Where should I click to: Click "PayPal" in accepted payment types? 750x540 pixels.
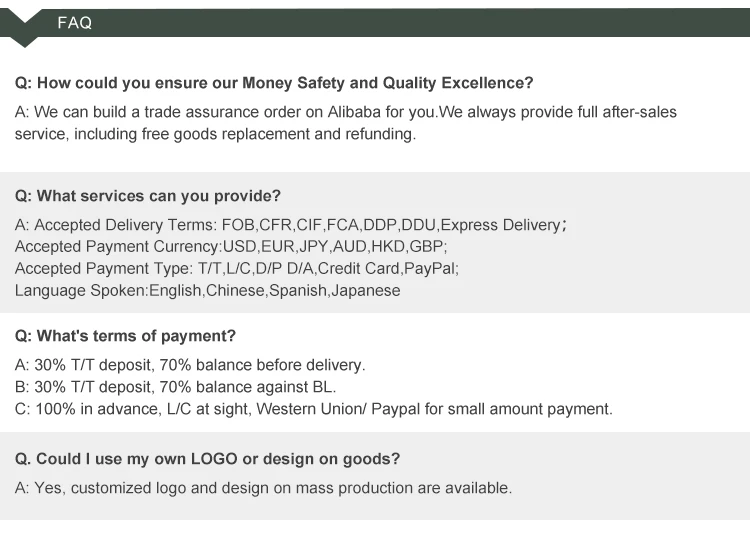click(431, 268)
